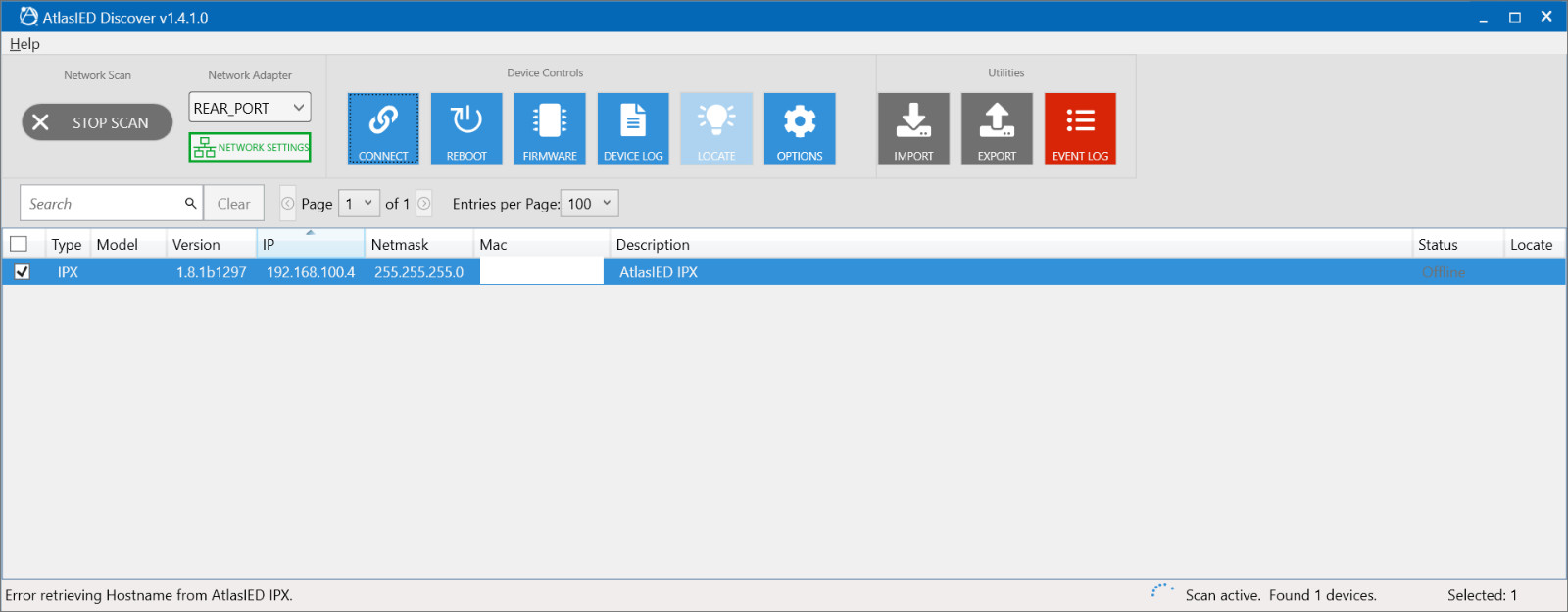Viewport: 1568px width, 612px height.
Task: Activate the Locate lightbulb icon
Action: [x=716, y=128]
